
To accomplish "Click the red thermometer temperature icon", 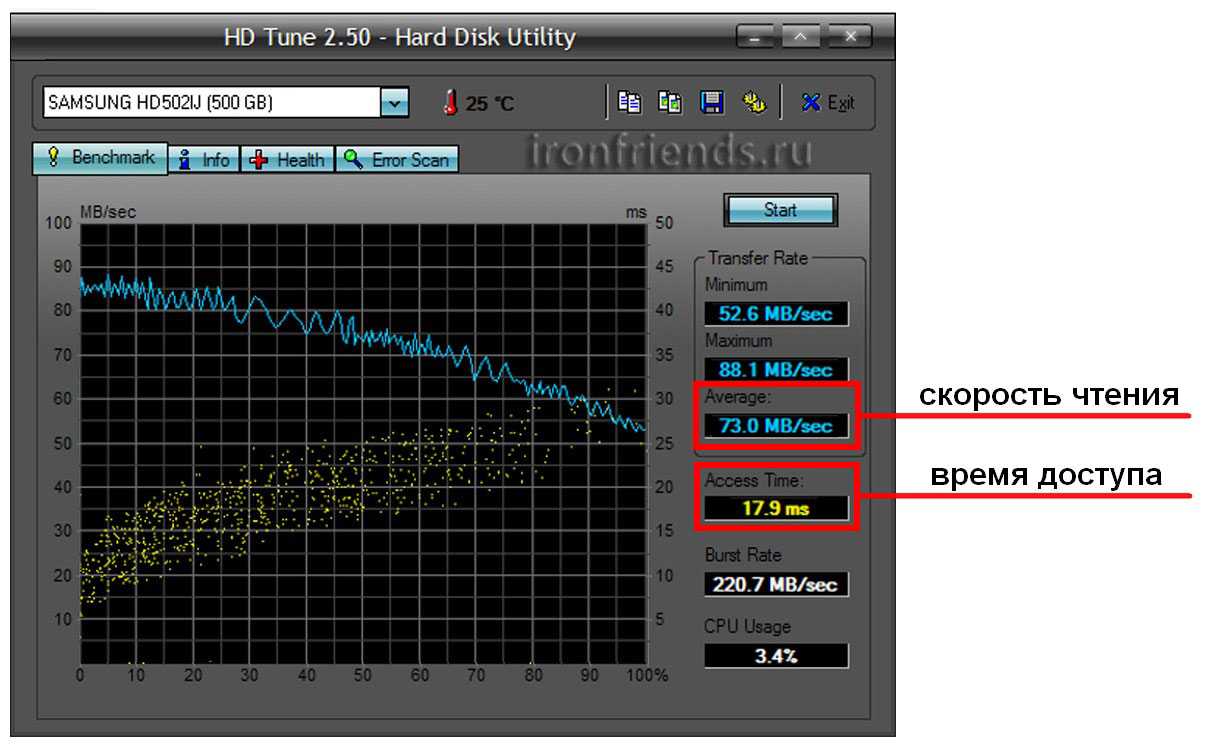I will pyautogui.click(x=450, y=103).
